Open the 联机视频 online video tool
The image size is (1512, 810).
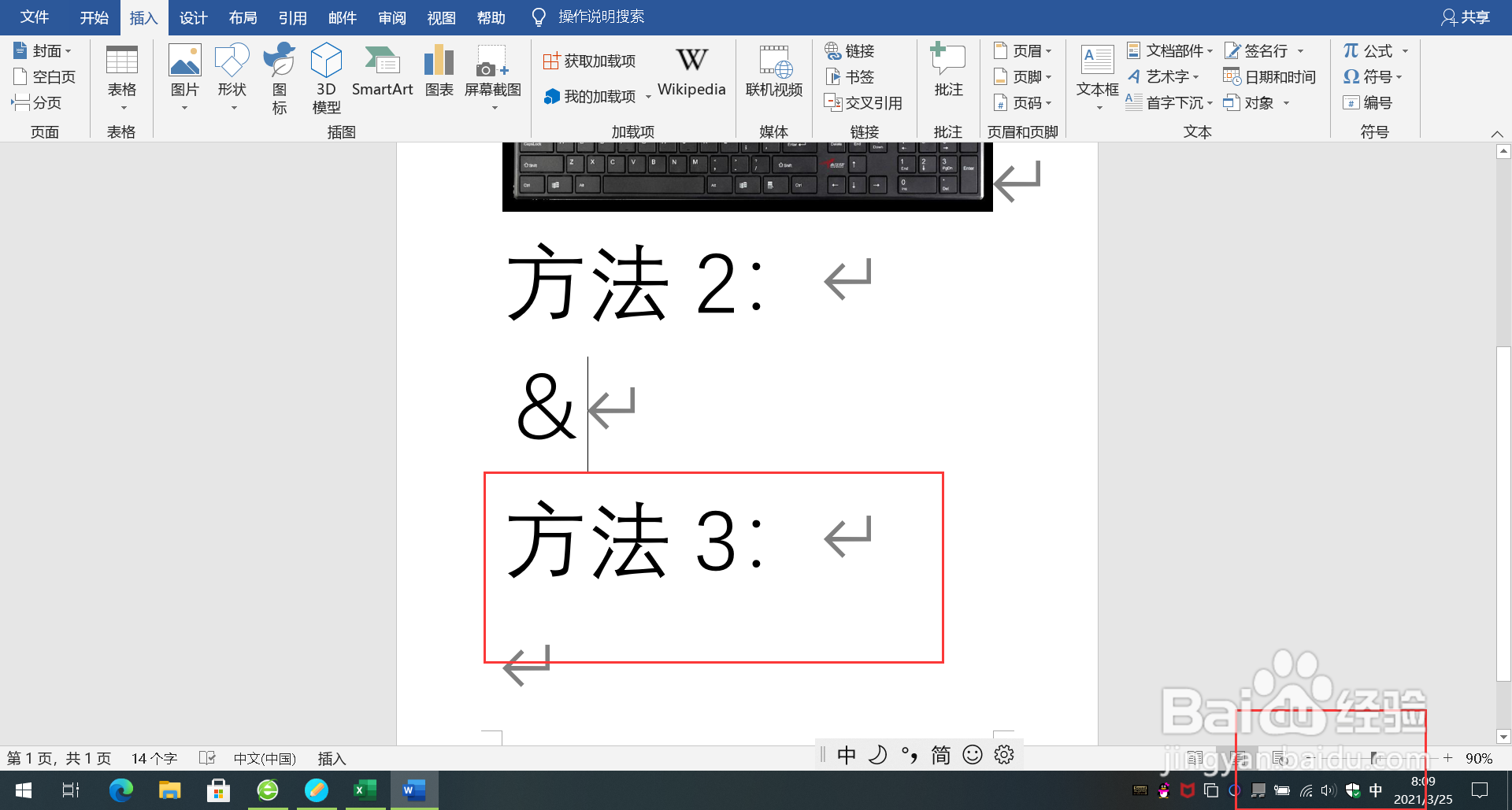pos(773,75)
